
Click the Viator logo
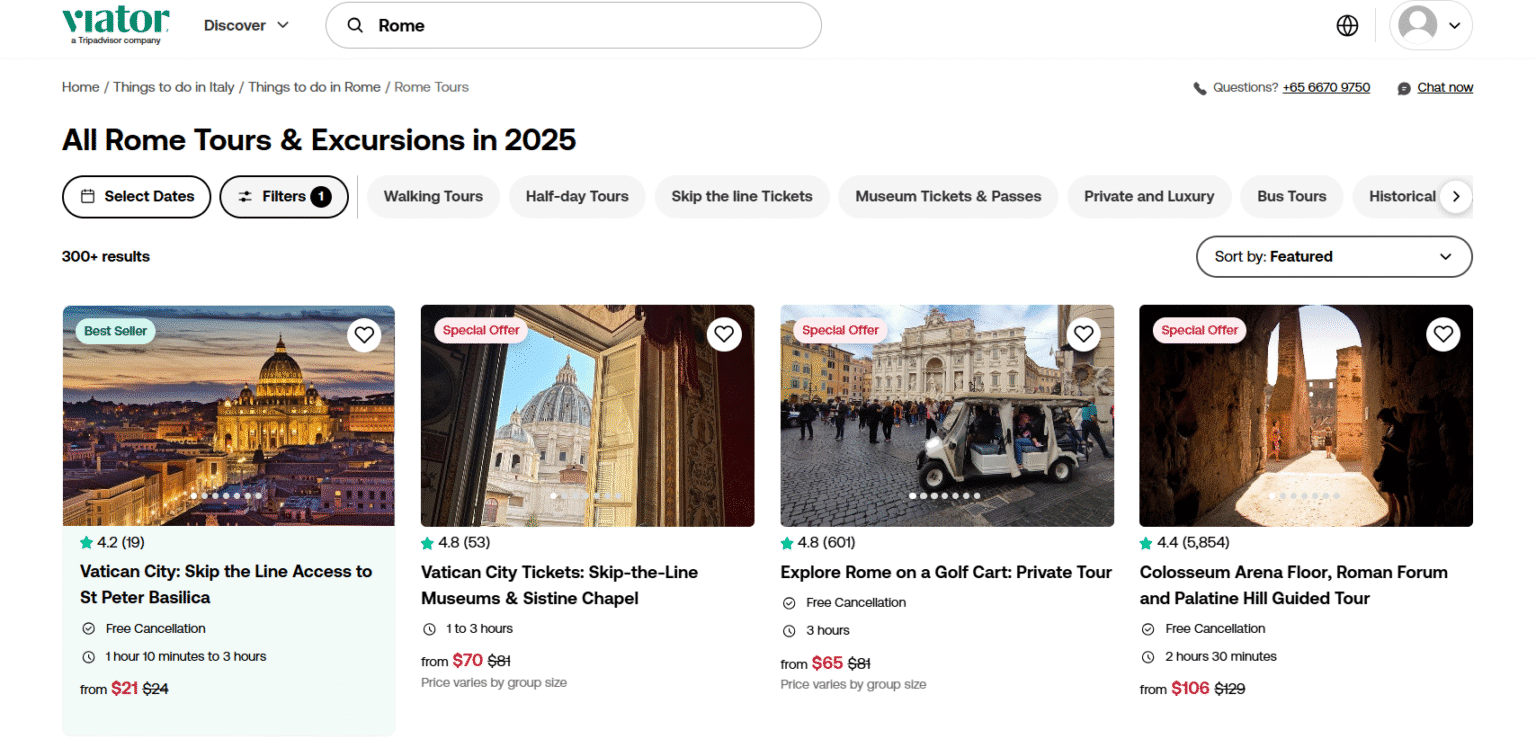115,24
